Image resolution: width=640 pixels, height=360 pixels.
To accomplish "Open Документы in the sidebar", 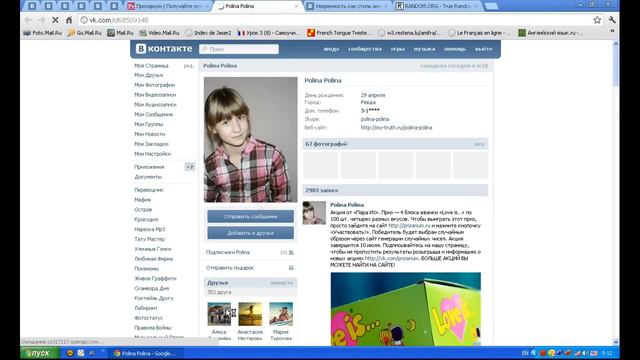I will click(x=148, y=177).
